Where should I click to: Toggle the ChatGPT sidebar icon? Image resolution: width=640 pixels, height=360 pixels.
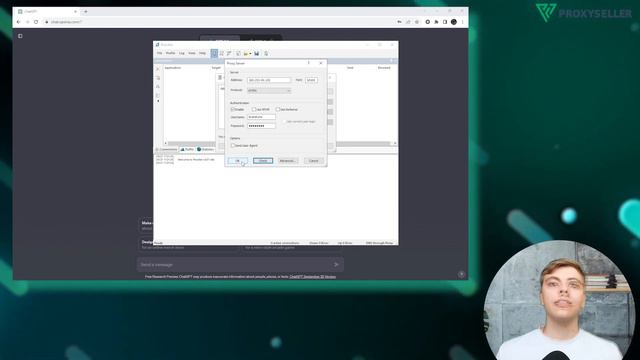tap(20, 36)
